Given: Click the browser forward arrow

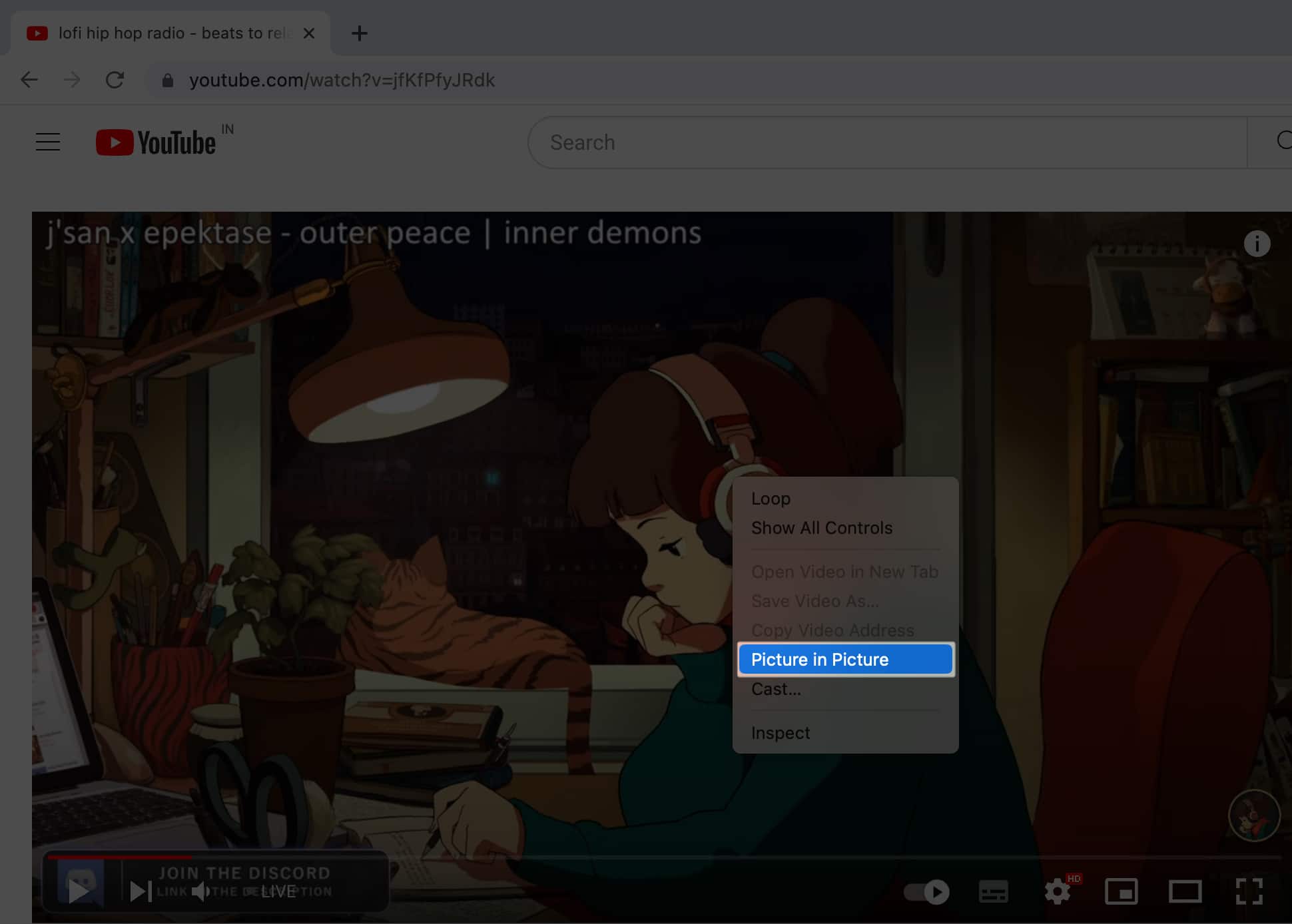Looking at the screenshot, I should [72, 80].
